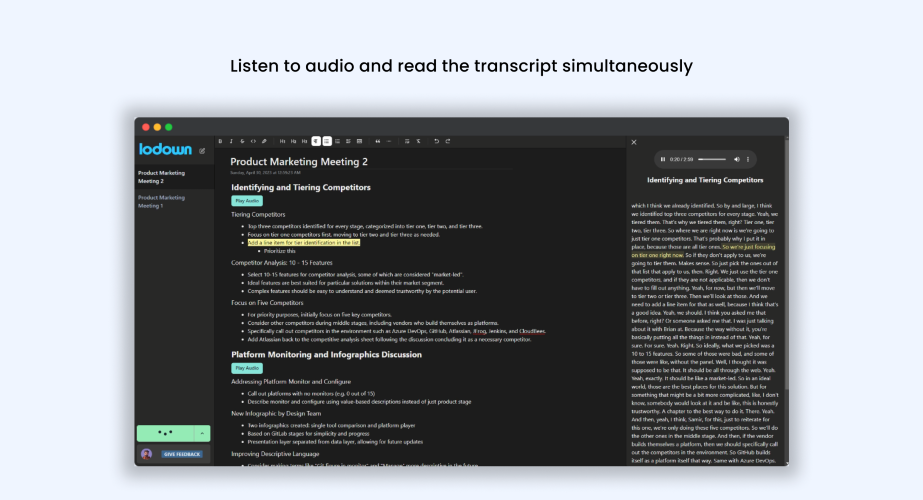Screen dimensions: 923x500
Task: Click the highlighted 'Add a line item' bullet
Action: (x=304, y=243)
